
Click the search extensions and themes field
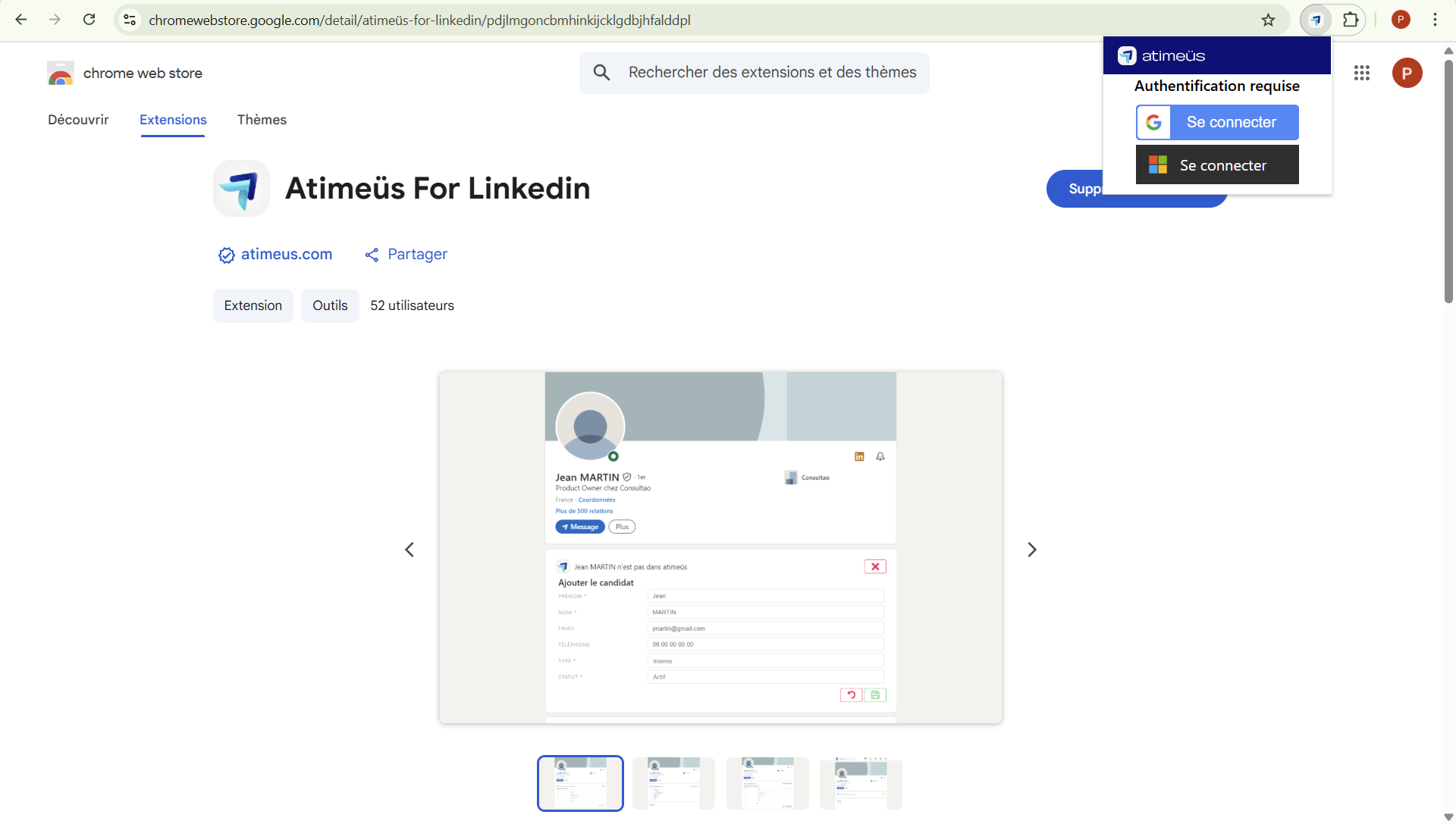tap(771, 73)
